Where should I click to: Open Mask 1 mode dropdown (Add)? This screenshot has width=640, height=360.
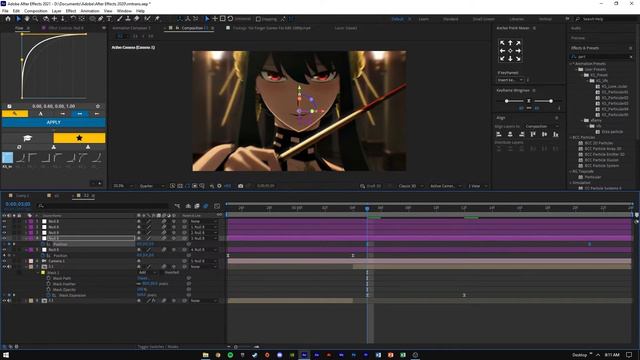(x=147, y=272)
